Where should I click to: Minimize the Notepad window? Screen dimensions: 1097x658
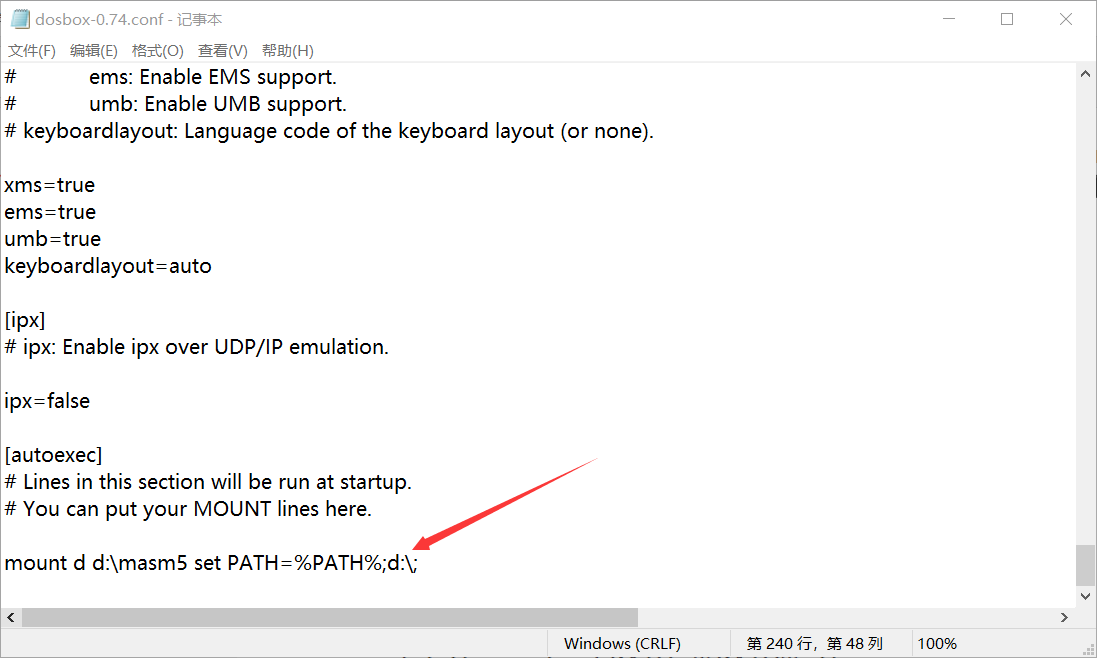click(949, 19)
